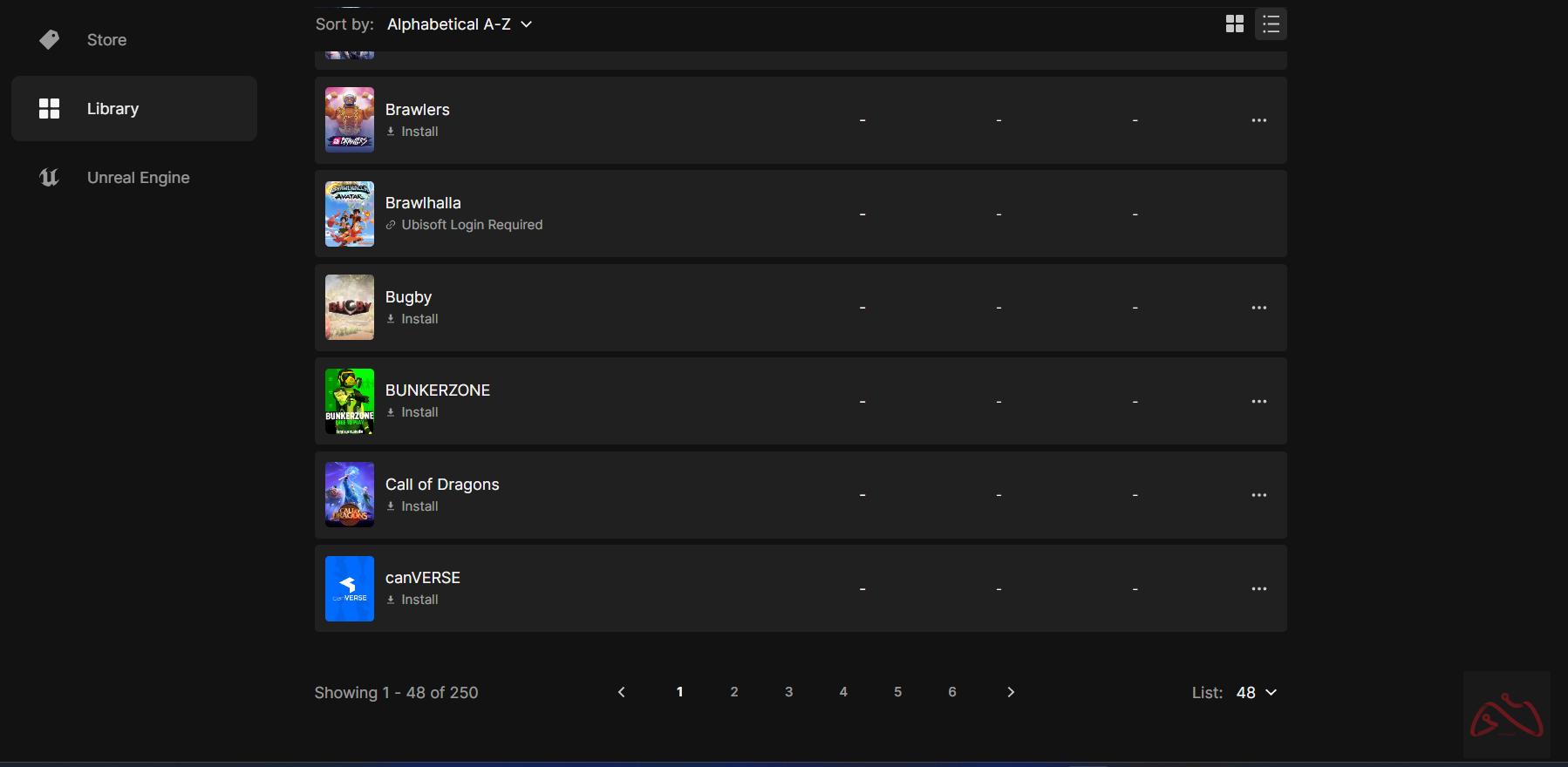The height and width of the screenshot is (767, 1568).
Task: Select the Call of Dragons thumbnail
Action: (350, 494)
